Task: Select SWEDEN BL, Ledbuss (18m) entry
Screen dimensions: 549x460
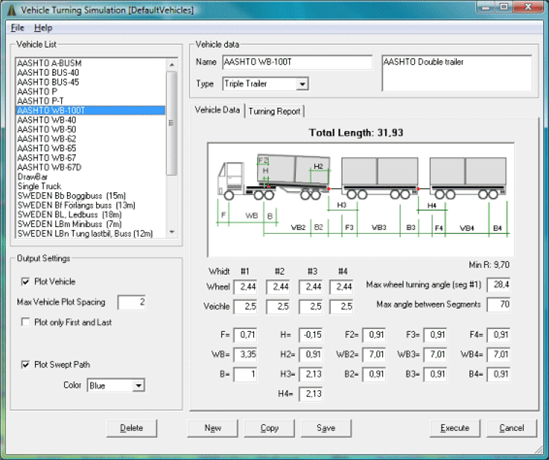Action: [x=91, y=215]
